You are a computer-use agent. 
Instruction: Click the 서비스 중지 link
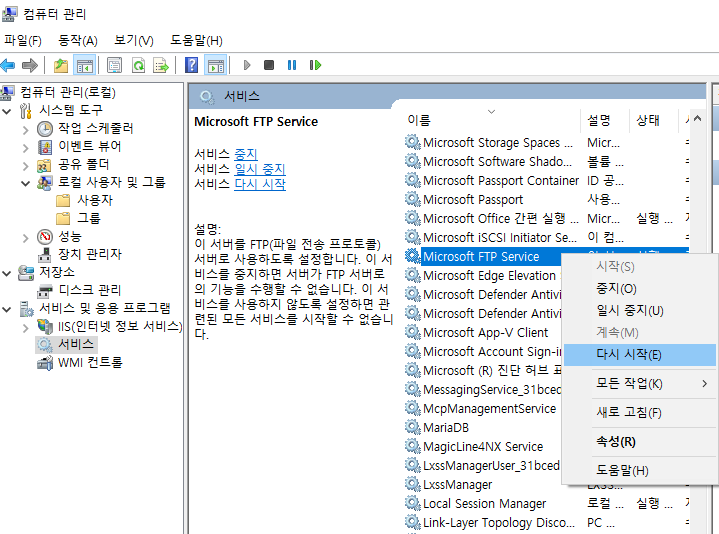pyautogui.click(x=246, y=154)
